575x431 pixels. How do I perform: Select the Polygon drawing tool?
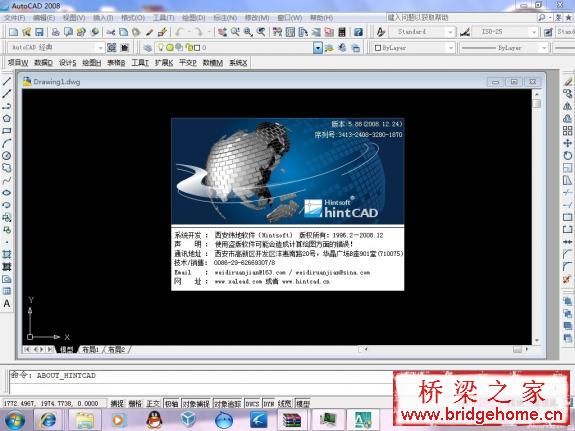pyautogui.click(x=7, y=118)
